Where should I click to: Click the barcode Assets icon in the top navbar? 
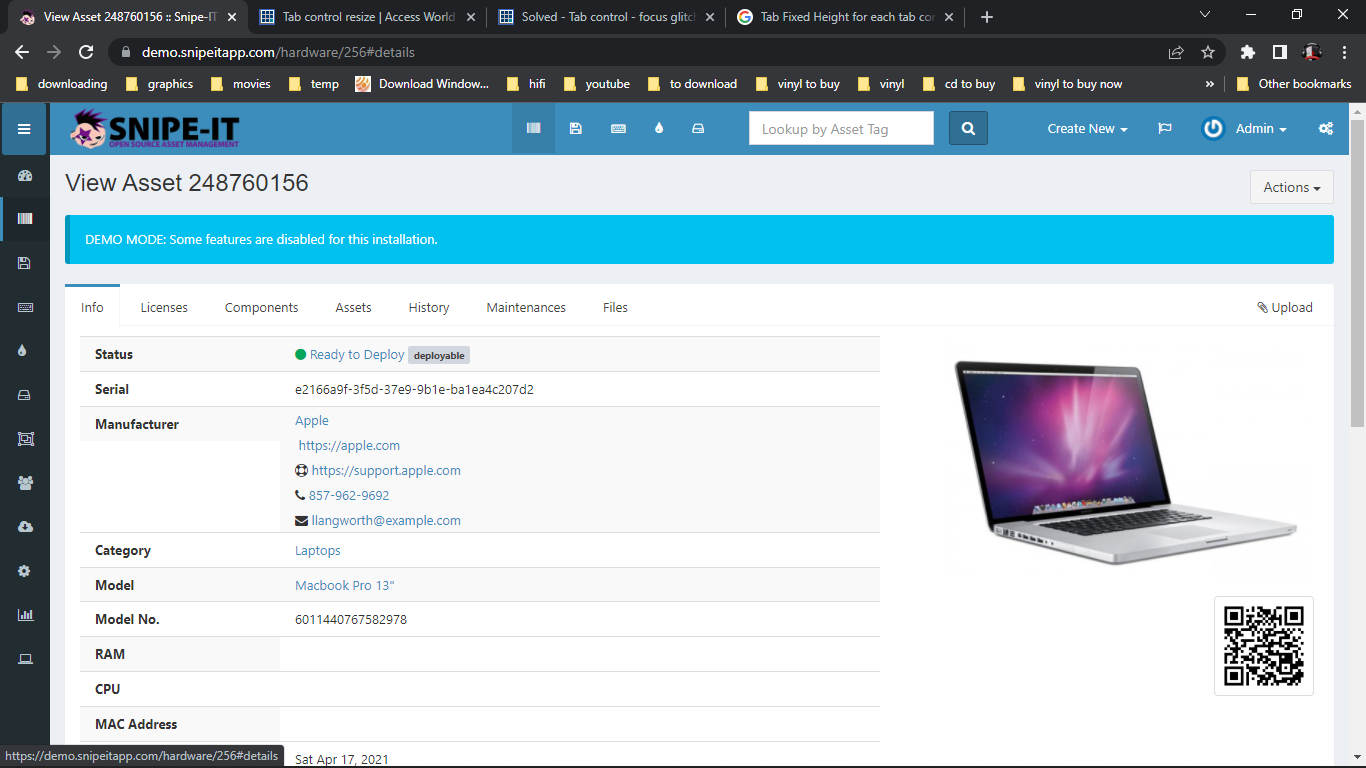click(534, 128)
